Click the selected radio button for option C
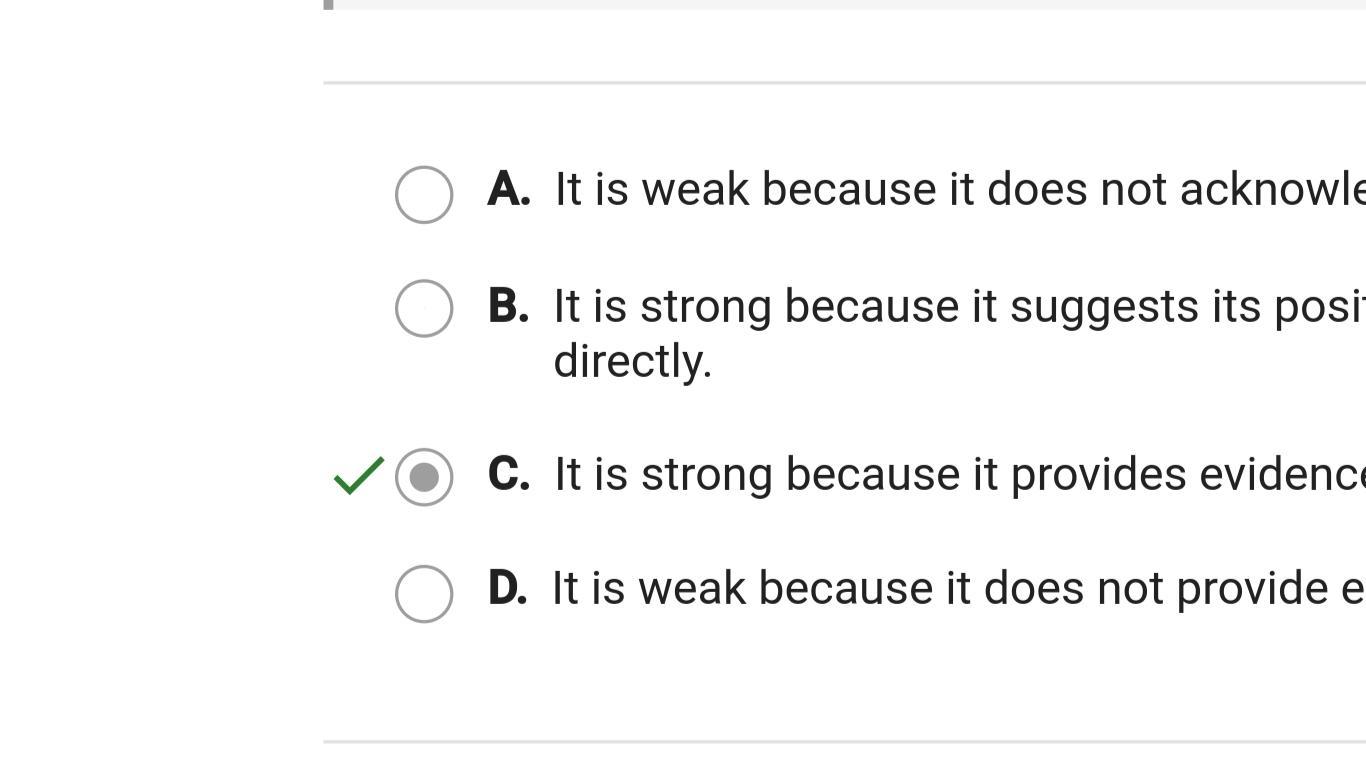The image size is (1366, 768). coord(424,477)
